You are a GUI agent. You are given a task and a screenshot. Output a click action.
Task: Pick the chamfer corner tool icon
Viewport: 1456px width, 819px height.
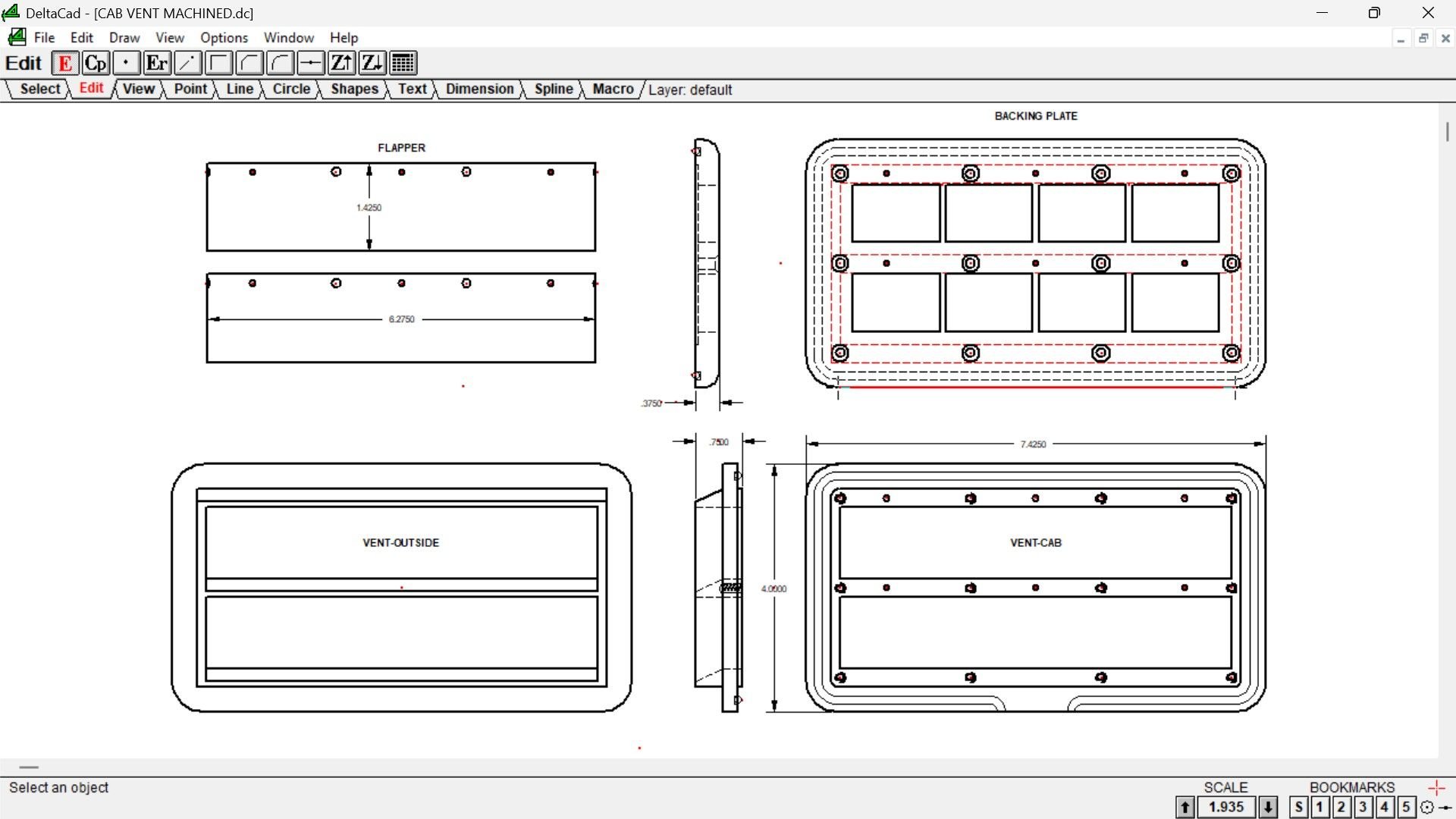click(249, 63)
